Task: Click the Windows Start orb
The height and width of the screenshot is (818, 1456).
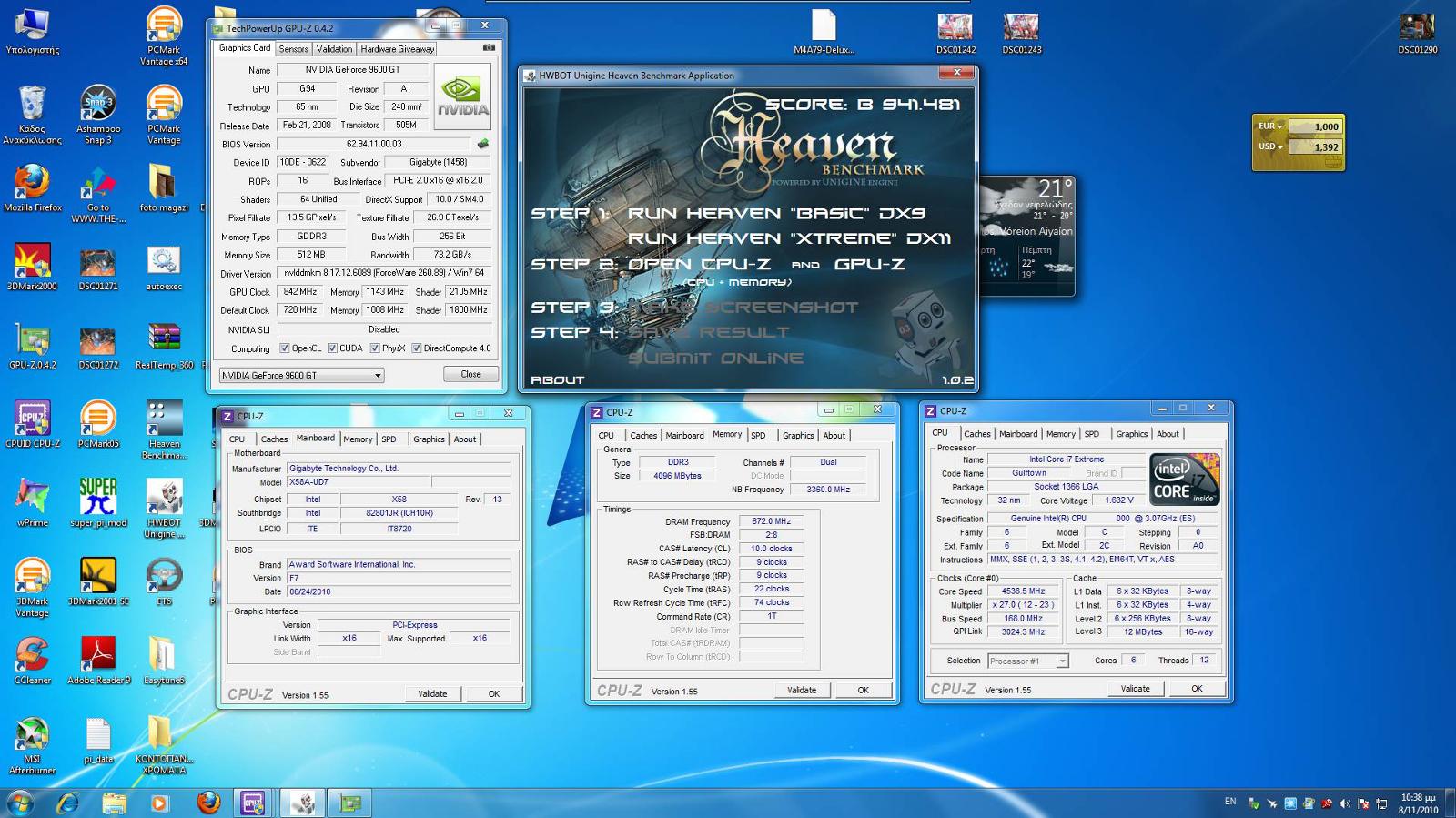Action: click(20, 803)
